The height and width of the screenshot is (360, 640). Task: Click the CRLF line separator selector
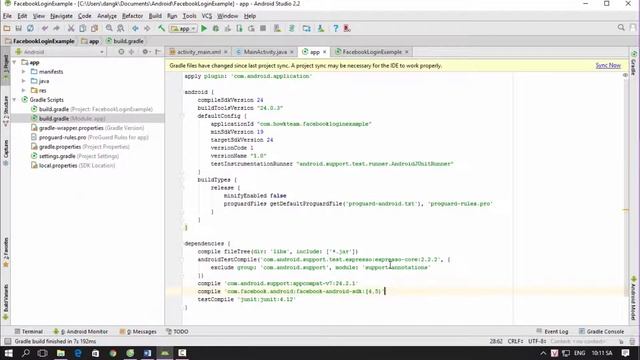tap(516, 341)
